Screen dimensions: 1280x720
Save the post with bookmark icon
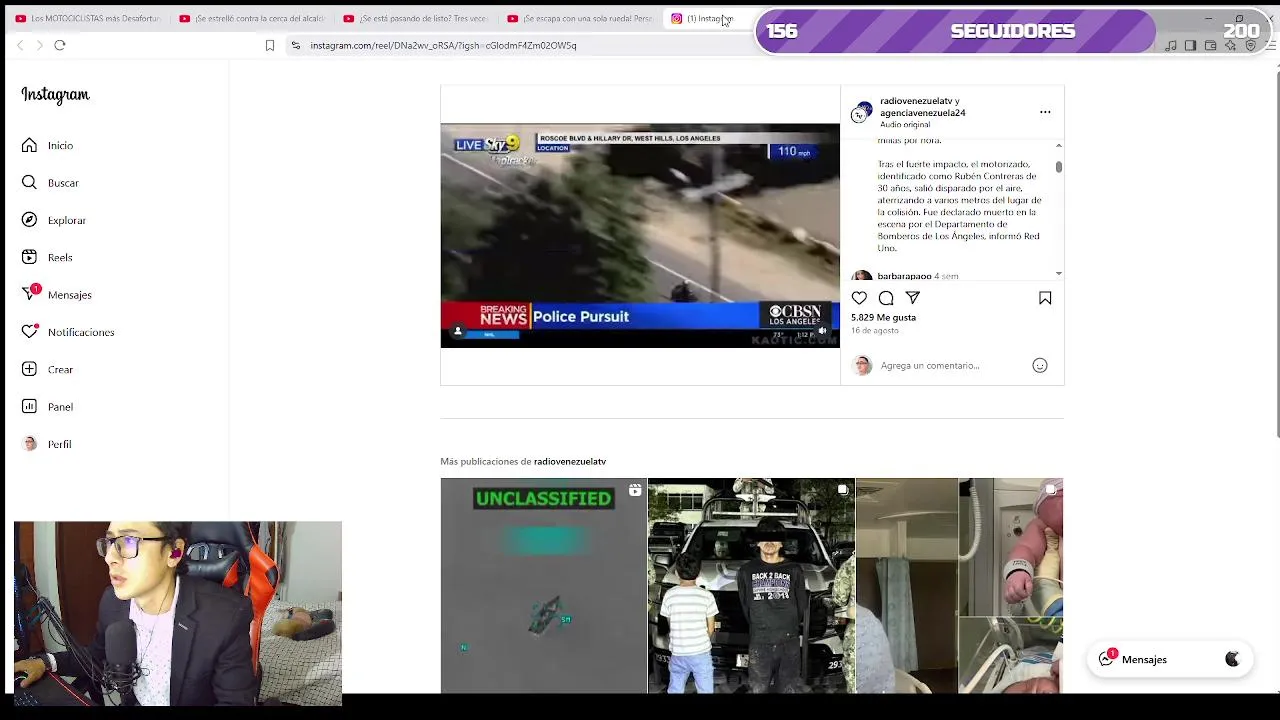(1045, 298)
